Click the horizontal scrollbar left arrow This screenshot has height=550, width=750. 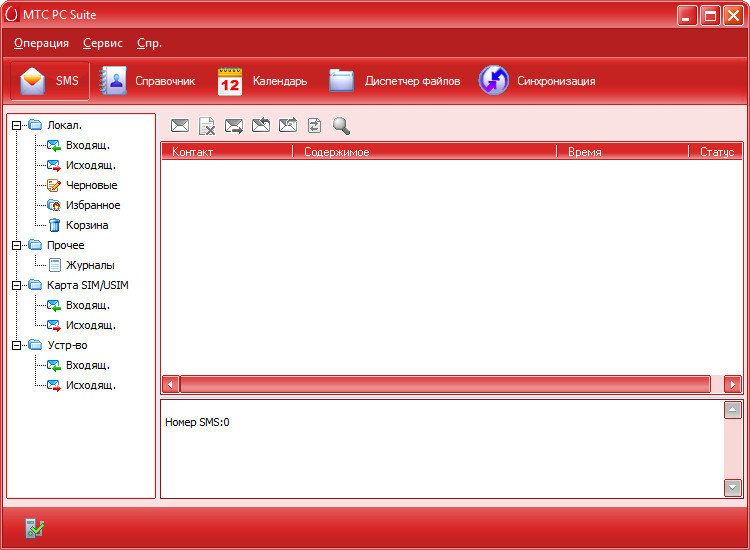[170, 385]
